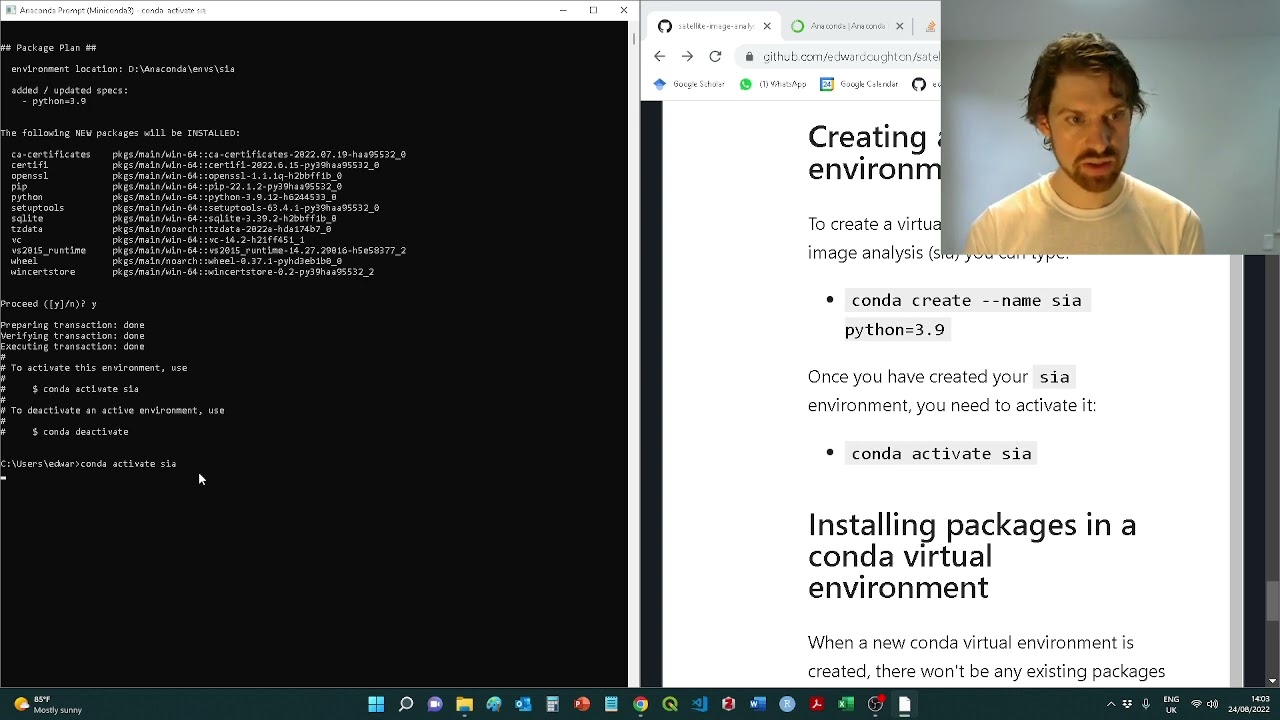Click 'Proceed ([y]/n)? y' line in terminal
The image size is (1280, 720).
tap(48, 304)
